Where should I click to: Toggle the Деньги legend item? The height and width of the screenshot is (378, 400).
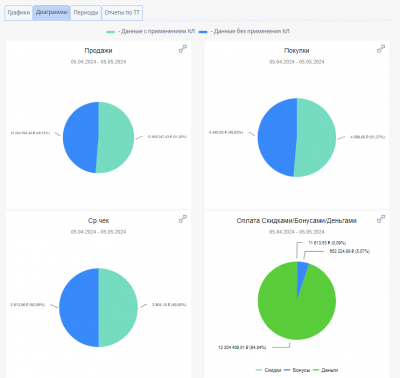pos(325,370)
